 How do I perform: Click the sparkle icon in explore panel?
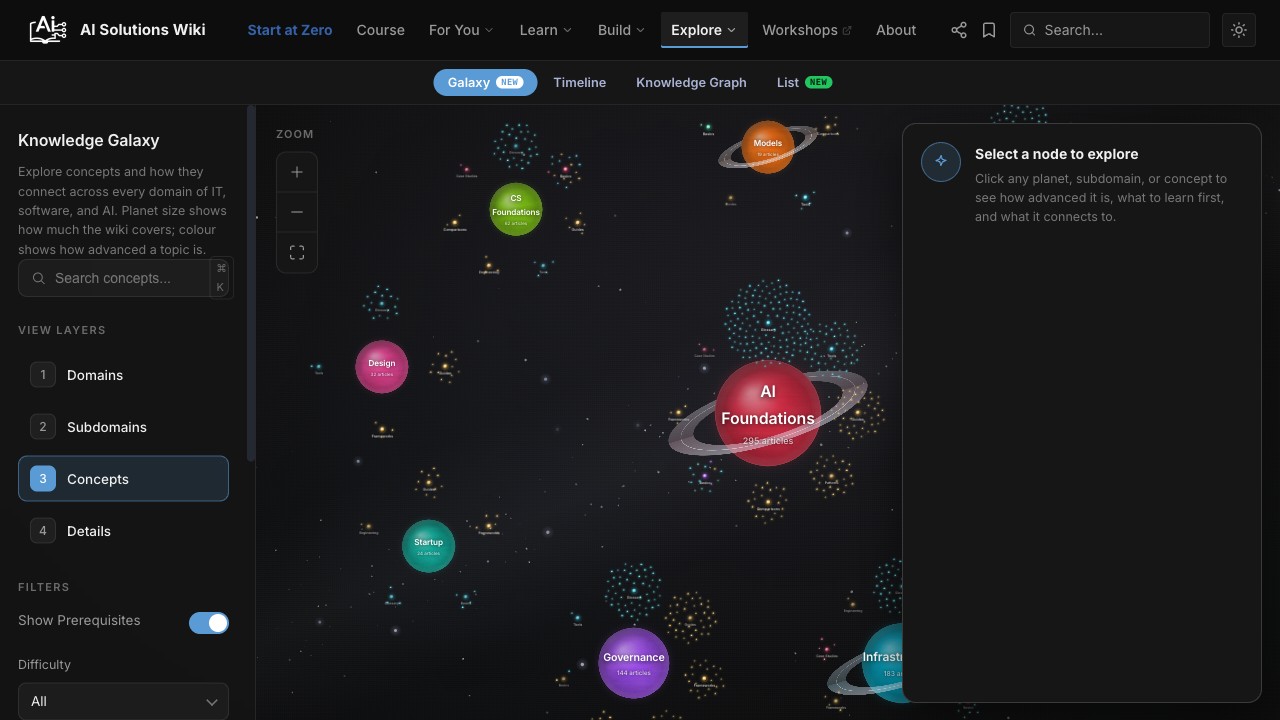click(x=941, y=161)
